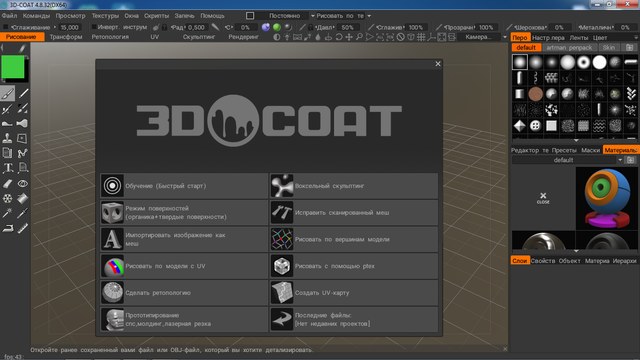Image resolution: width=640 pixels, height=360 pixels.
Task: Select the colorful sphere material thumbnail
Action: click(607, 198)
